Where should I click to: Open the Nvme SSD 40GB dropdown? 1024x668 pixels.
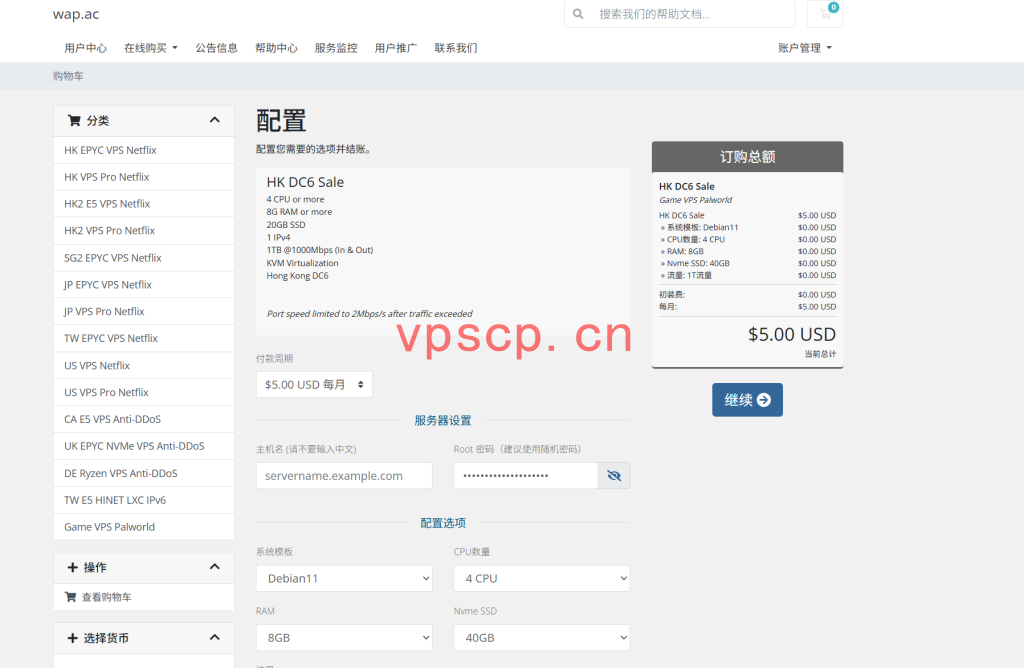click(541, 638)
